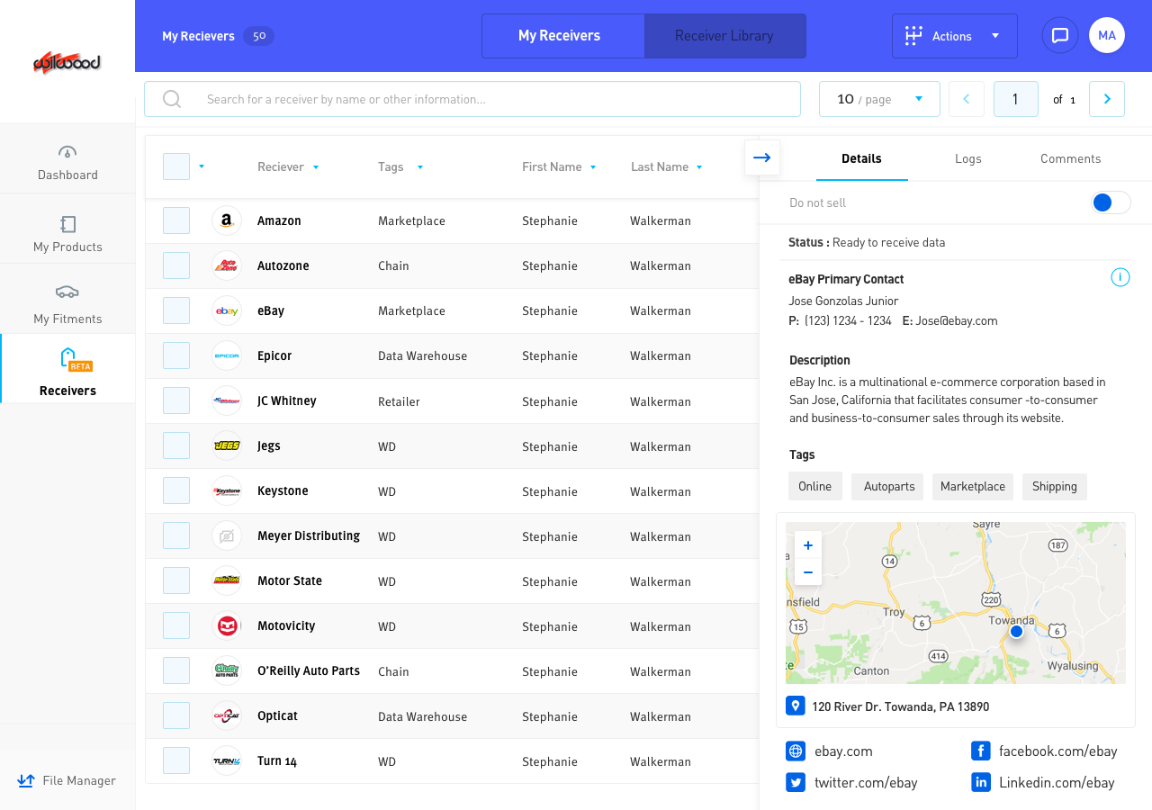
Task: Open the twitter.com/ebay link
Action: tap(865, 783)
